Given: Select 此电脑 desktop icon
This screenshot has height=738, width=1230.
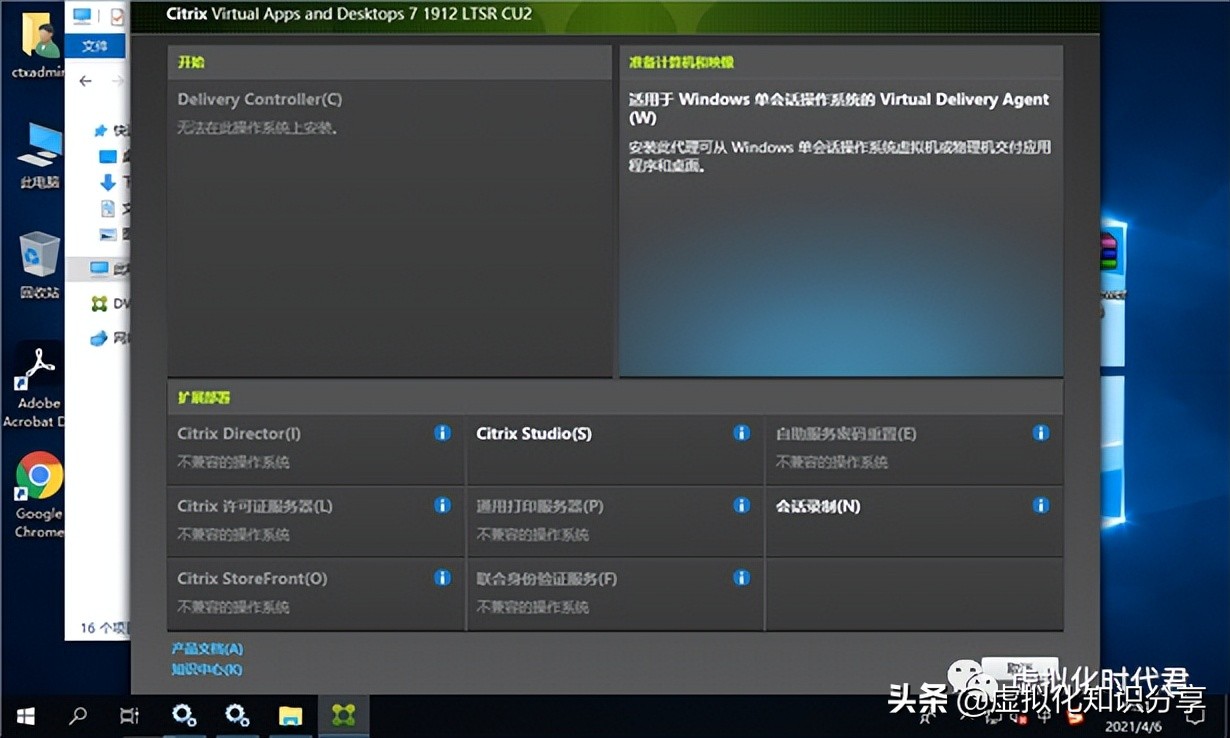Looking at the screenshot, I should click(40, 155).
